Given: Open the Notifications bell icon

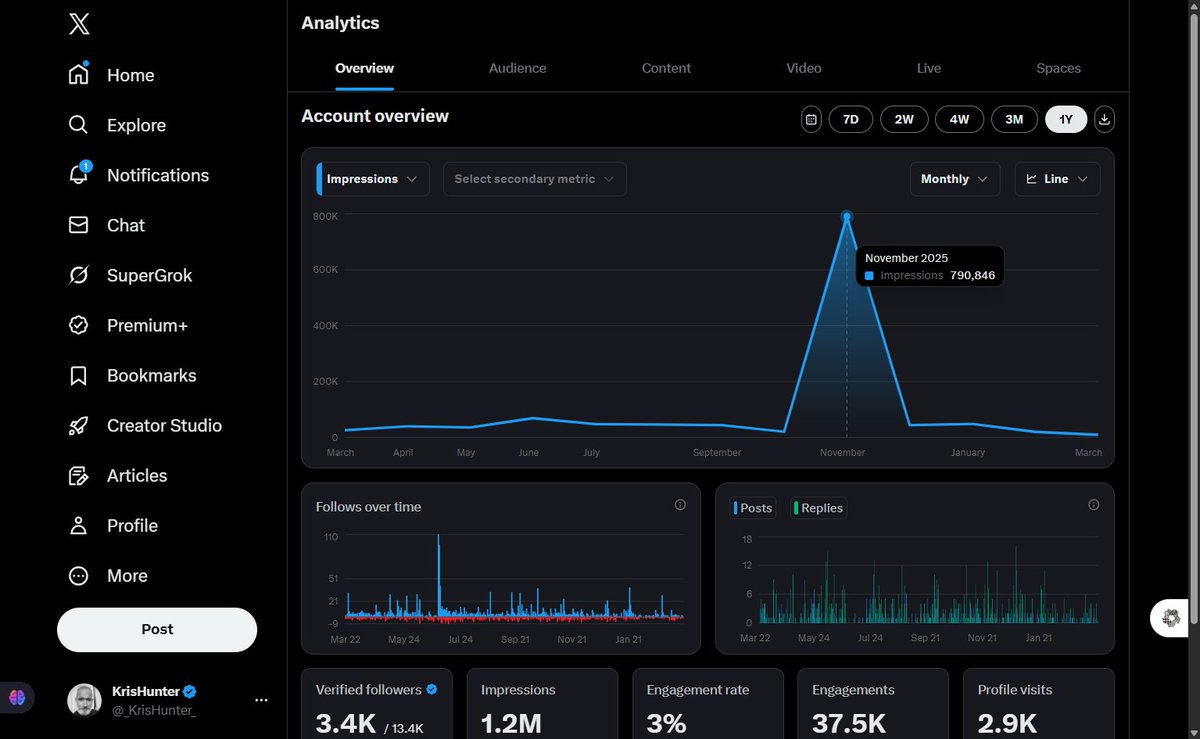Looking at the screenshot, I should (x=79, y=174).
